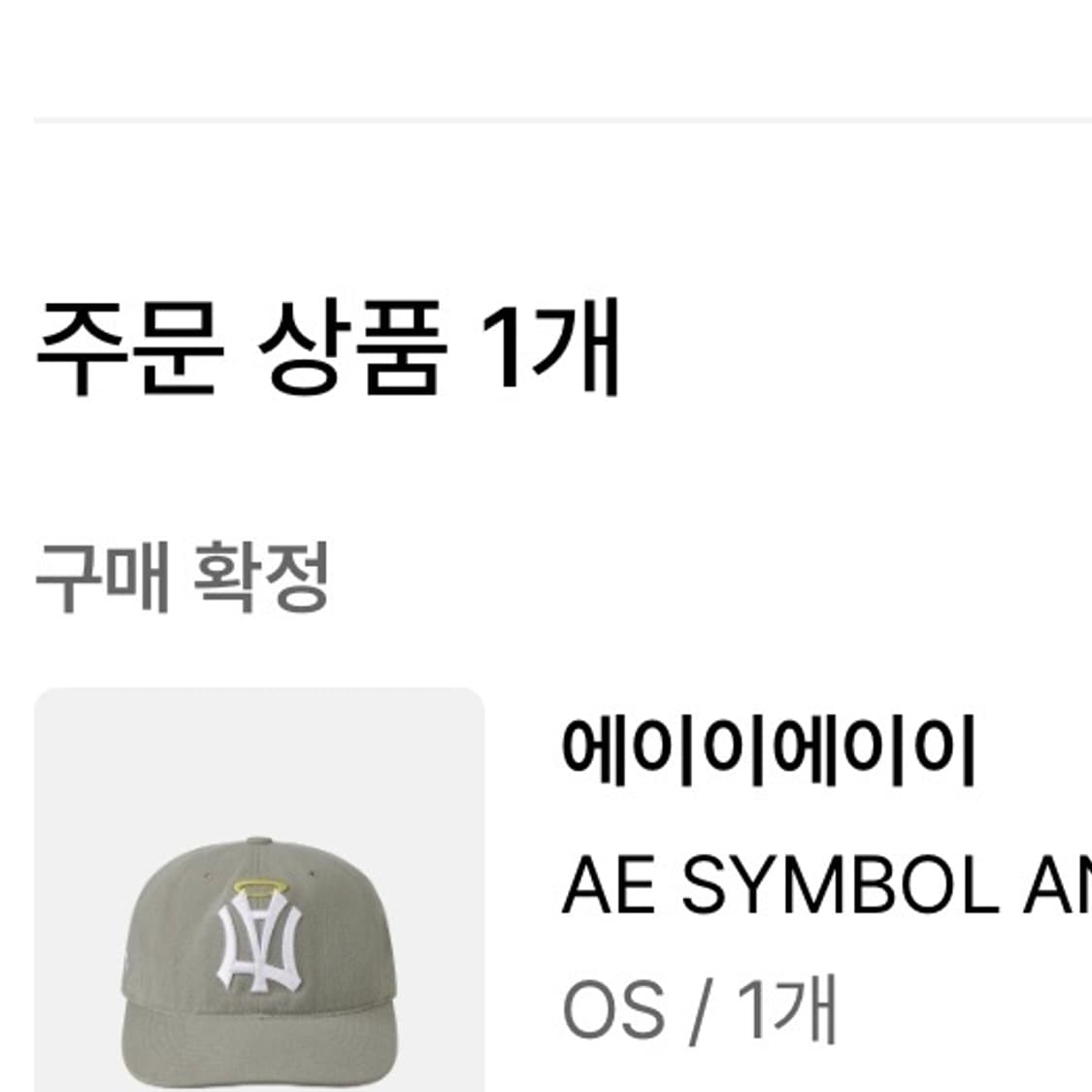Tap the button on top of the cap

258,842
